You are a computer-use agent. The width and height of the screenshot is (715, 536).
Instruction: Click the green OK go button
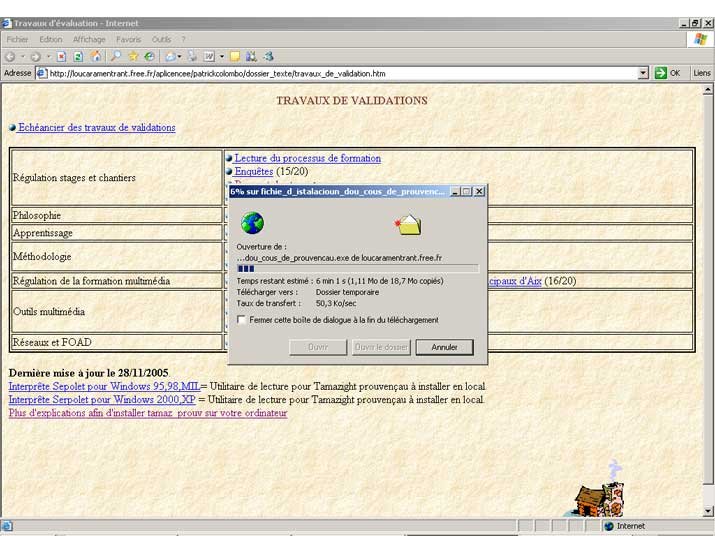(x=667, y=73)
